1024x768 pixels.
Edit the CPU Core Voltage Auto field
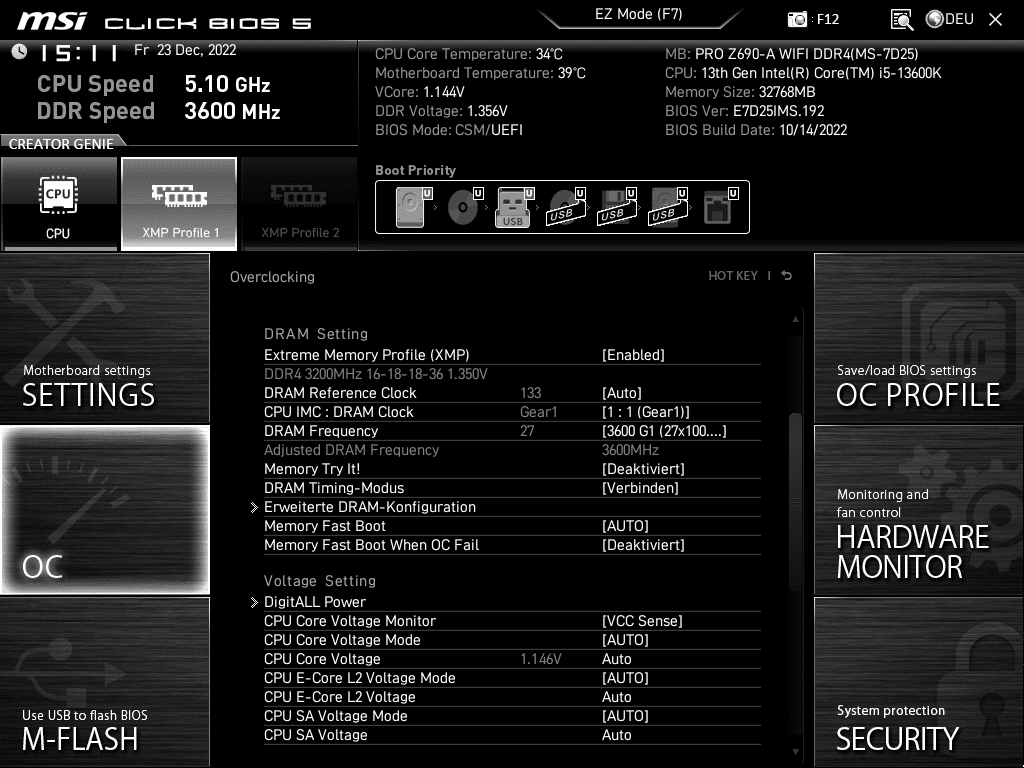[616, 658]
